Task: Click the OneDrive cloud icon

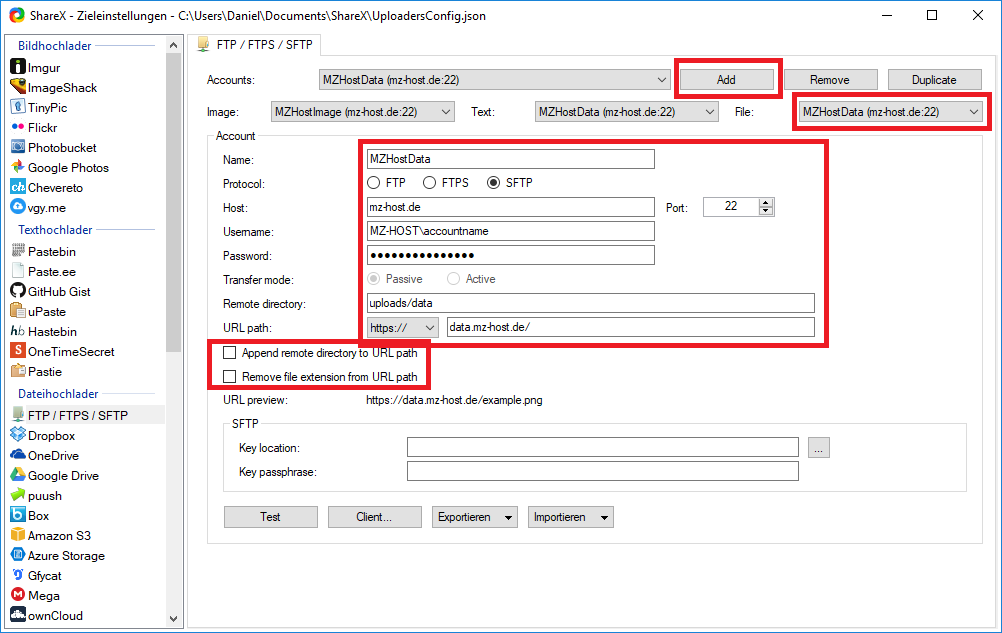Action: tap(18, 455)
